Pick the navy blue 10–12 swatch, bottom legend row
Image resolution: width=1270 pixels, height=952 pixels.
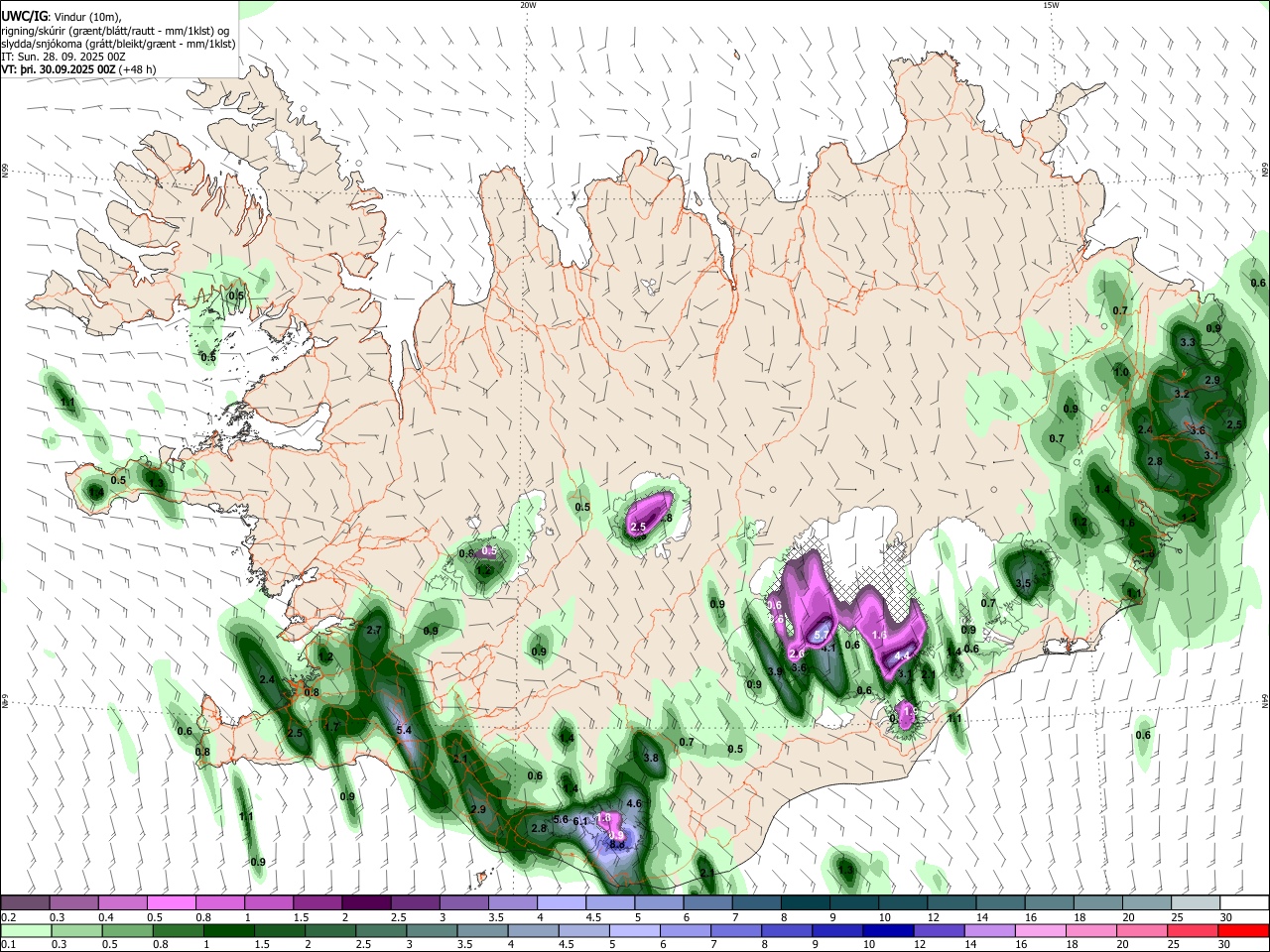(888, 931)
